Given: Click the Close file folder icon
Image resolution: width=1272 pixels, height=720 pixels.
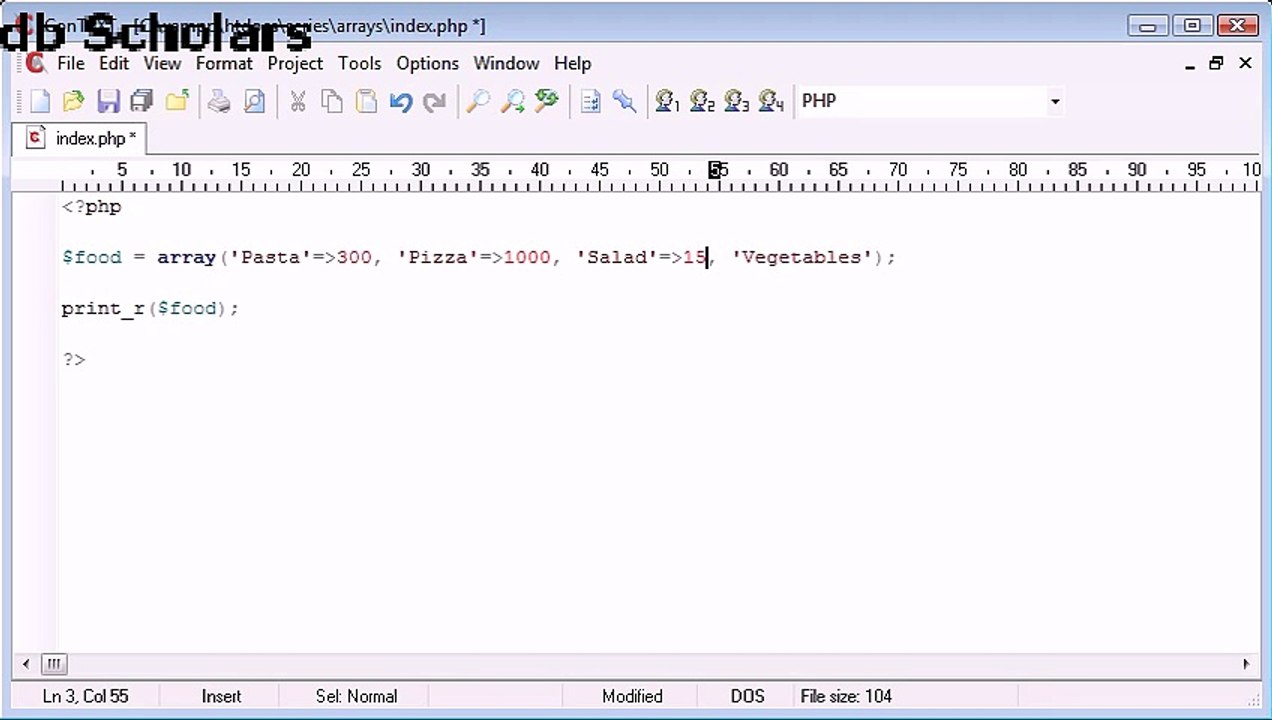Looking at the screenshot, I should coord(177,101).
